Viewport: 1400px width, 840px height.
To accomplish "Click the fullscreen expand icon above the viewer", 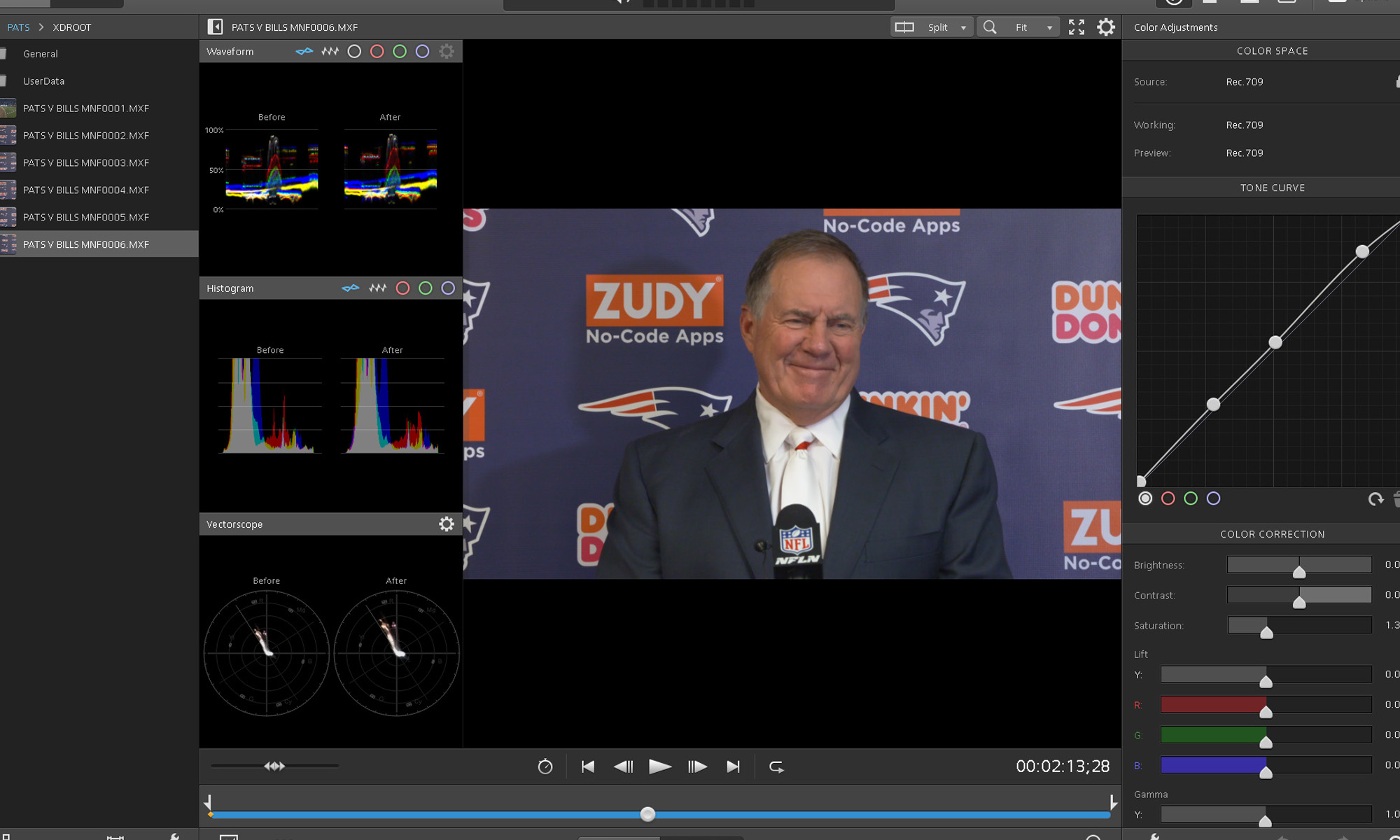I will coord(1076,27).
